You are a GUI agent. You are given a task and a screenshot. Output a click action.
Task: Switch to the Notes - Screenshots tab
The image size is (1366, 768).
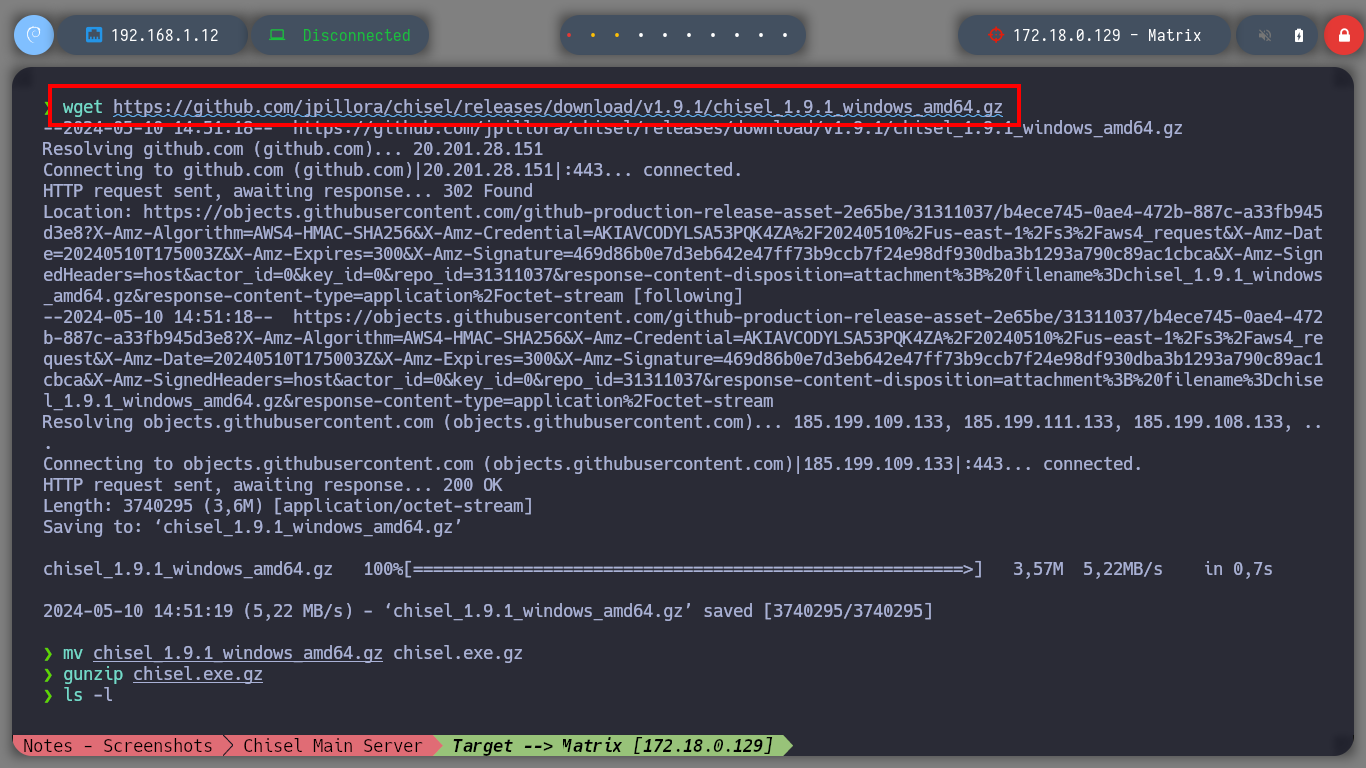(117, 746)
